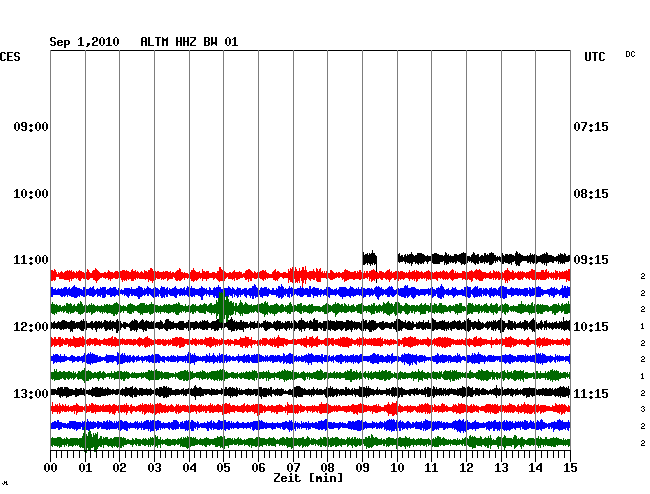Screen dimensions: 650x494
Task: Click the 08:15 UTC time label
Action: pyautogui.click(x=591, y=194)
